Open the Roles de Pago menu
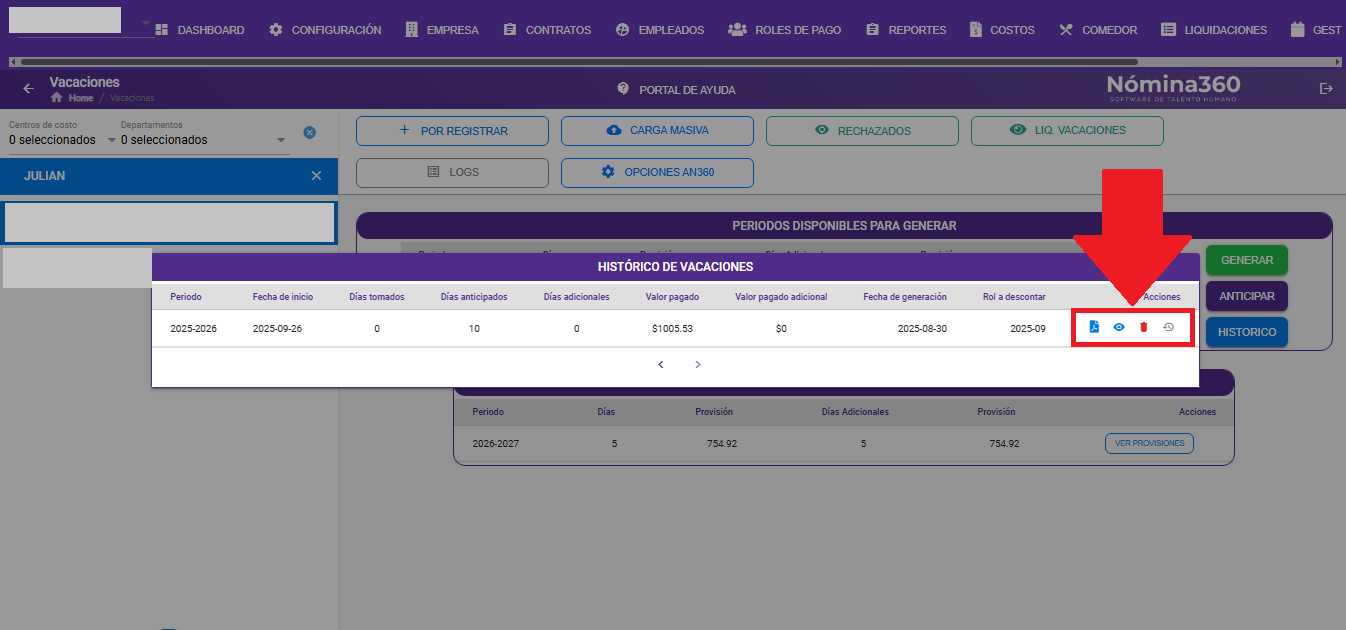This screenshot has height=630, width=1346. pyautogui.click(x=784, y=30)
